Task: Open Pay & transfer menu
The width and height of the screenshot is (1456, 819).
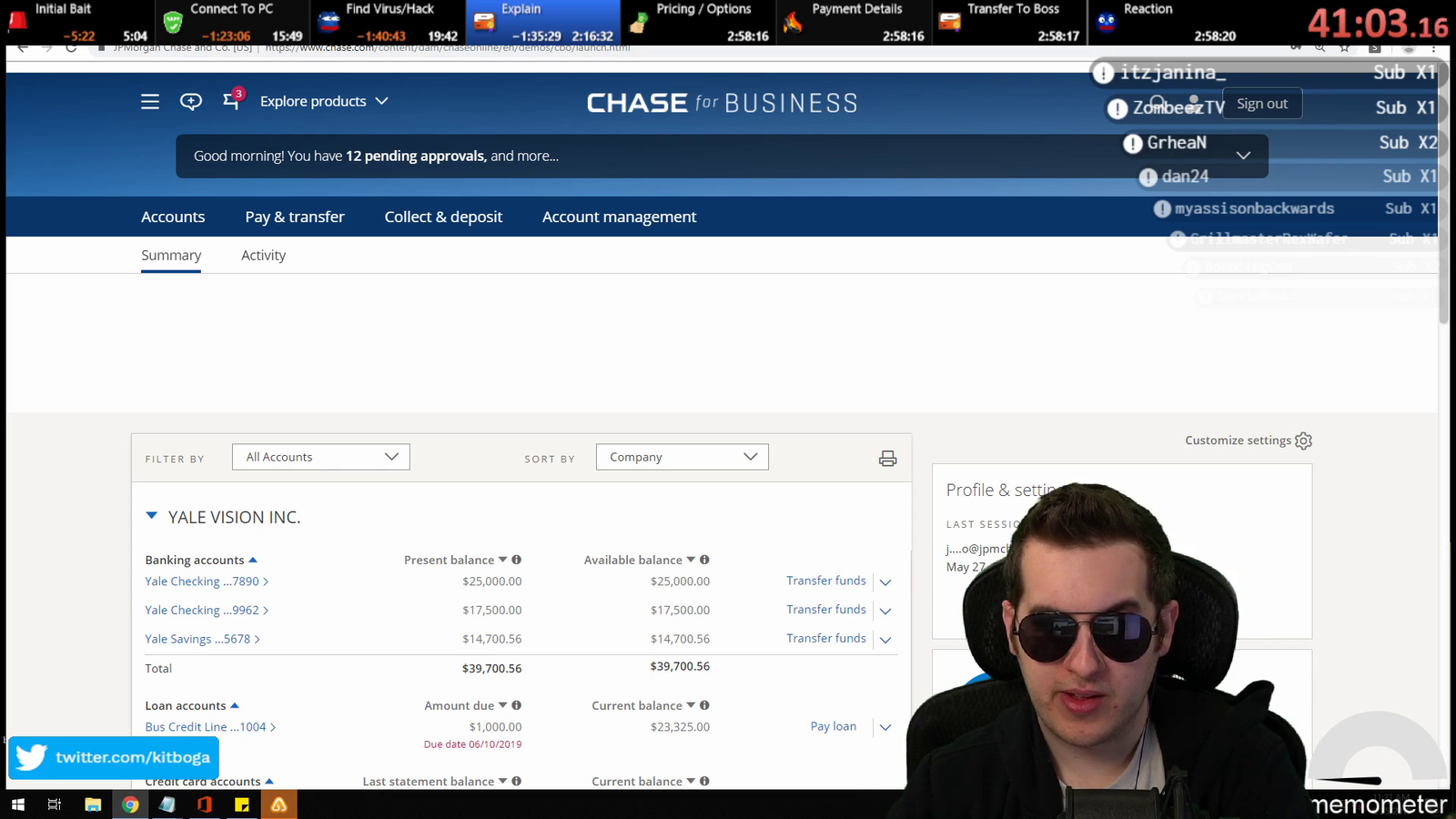Action: (295, 217)
